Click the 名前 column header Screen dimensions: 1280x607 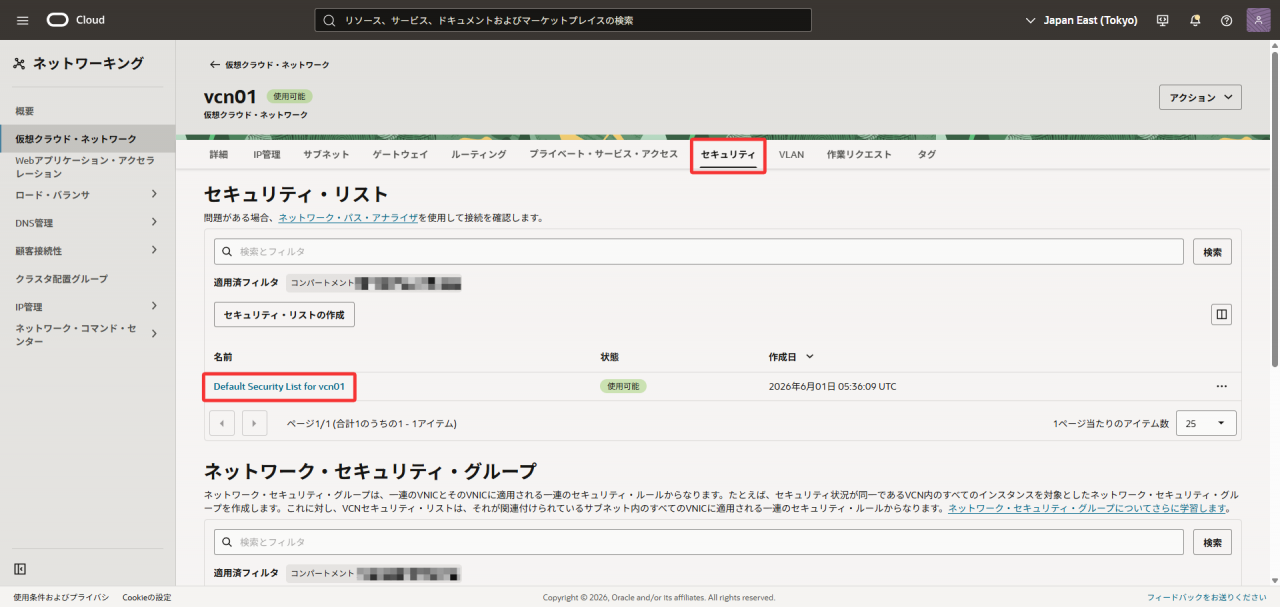click(x=223, y=356)
